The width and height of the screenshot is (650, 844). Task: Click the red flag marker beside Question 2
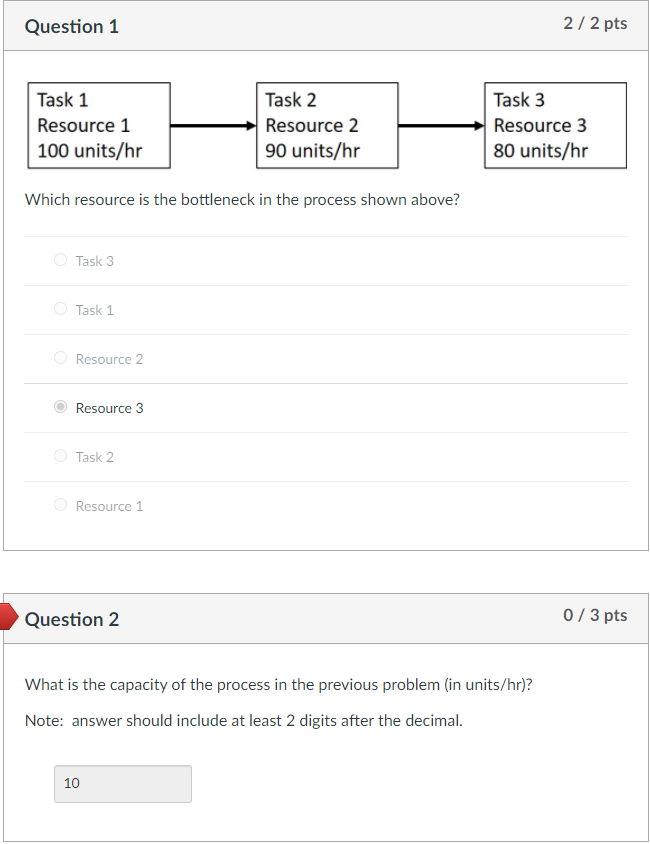tap(7, 616)
